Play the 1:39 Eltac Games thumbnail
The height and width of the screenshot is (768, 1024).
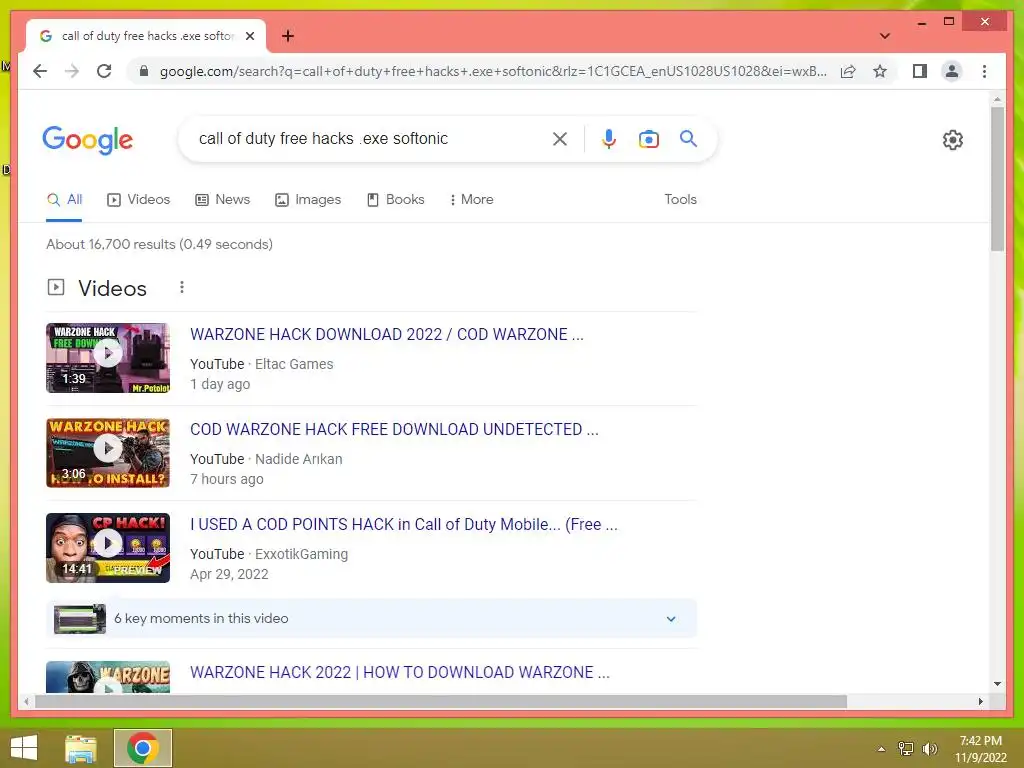108,358
